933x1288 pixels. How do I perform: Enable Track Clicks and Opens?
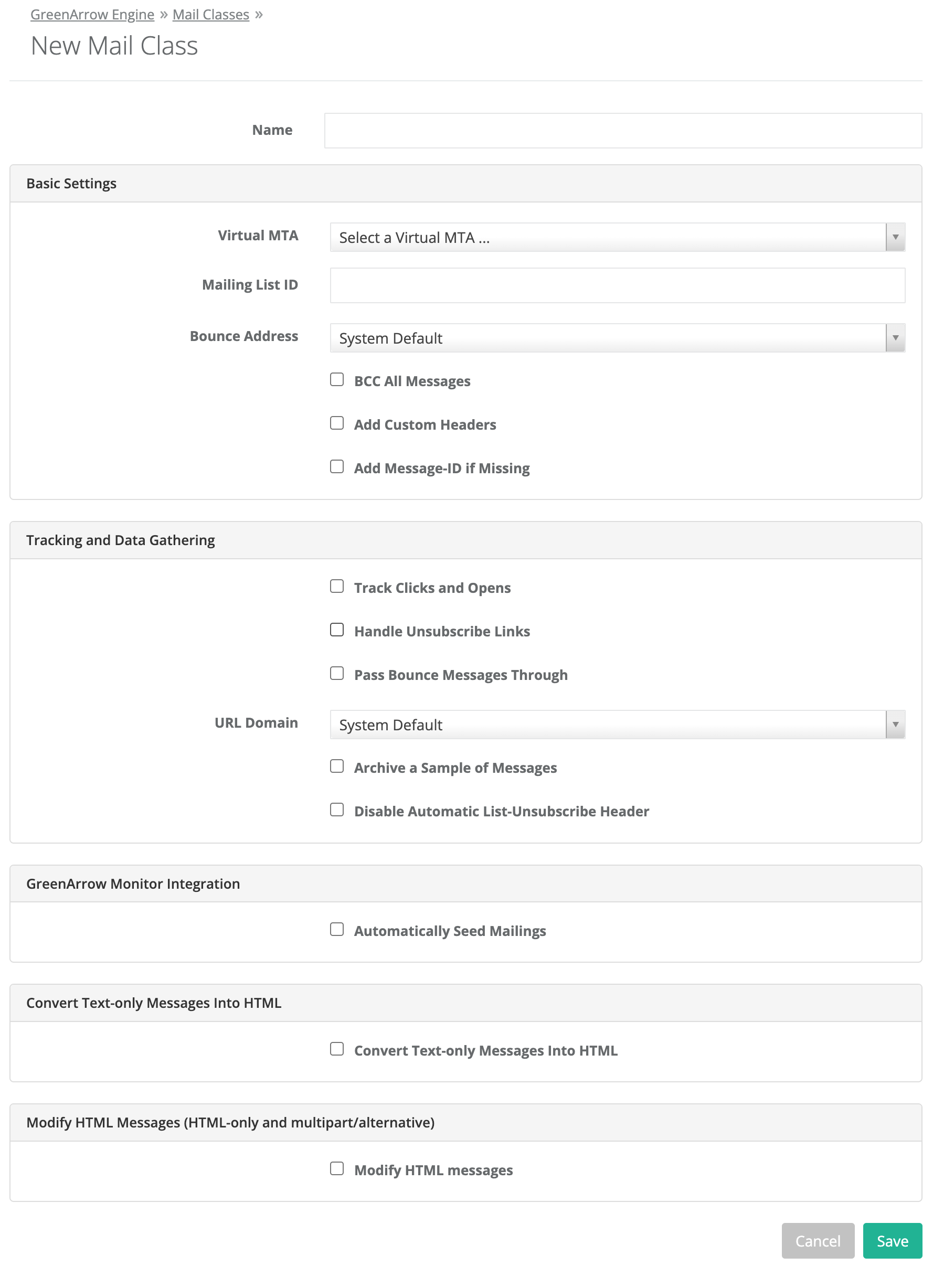point(337,587)
